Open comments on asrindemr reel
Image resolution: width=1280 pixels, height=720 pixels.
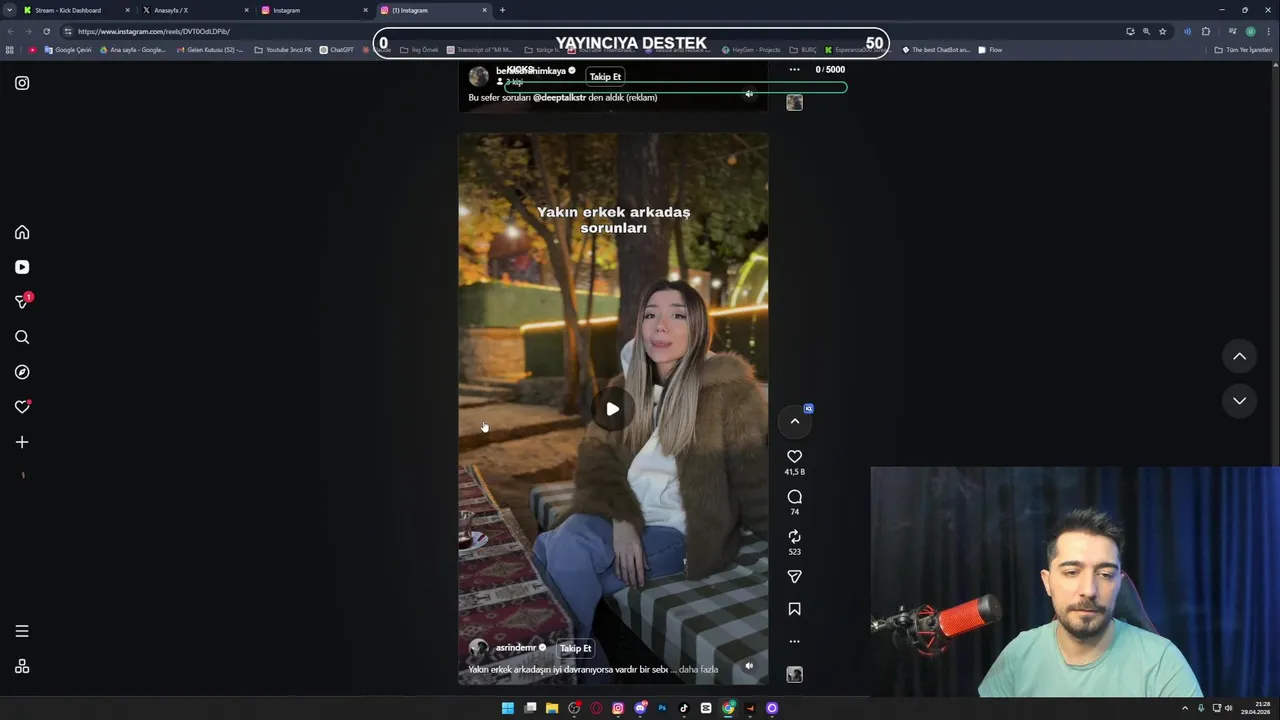(794, 497)
